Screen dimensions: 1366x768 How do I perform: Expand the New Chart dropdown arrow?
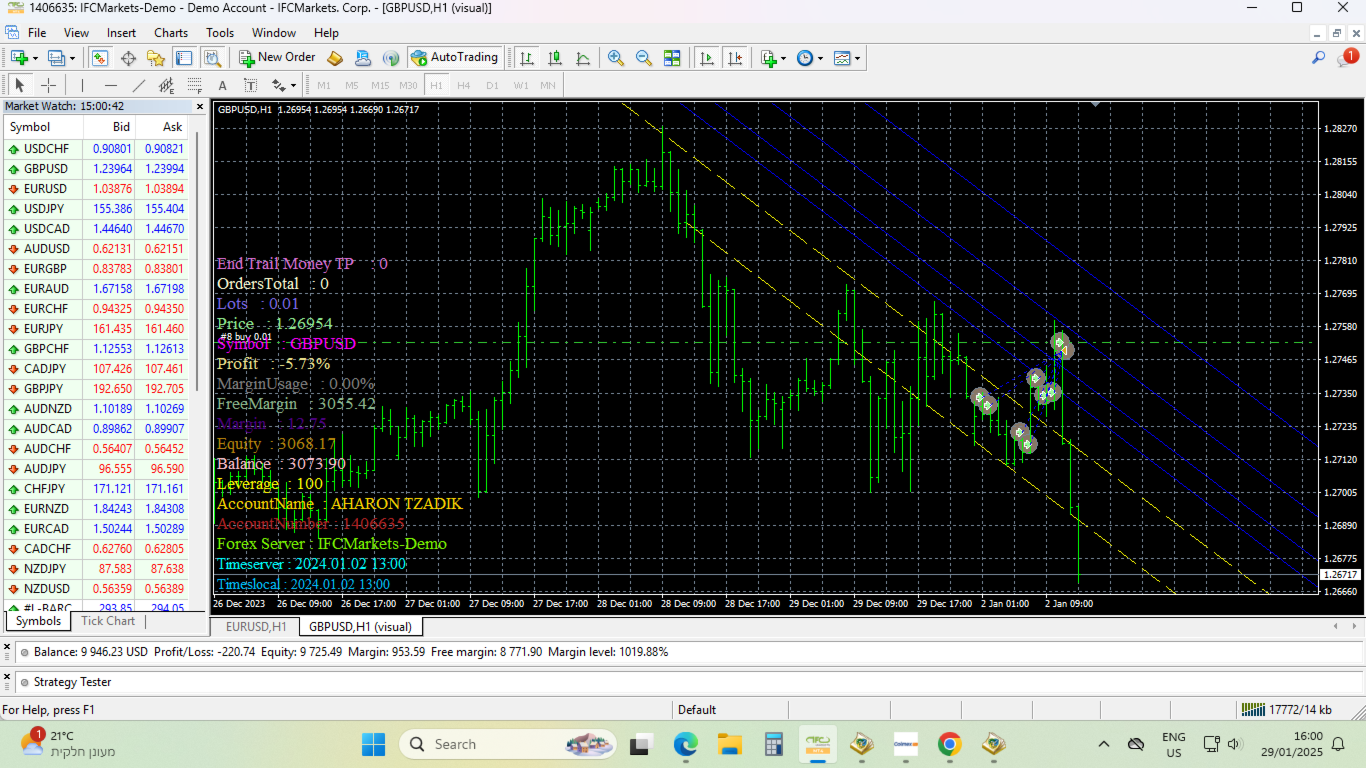click(x=34, y=58)
